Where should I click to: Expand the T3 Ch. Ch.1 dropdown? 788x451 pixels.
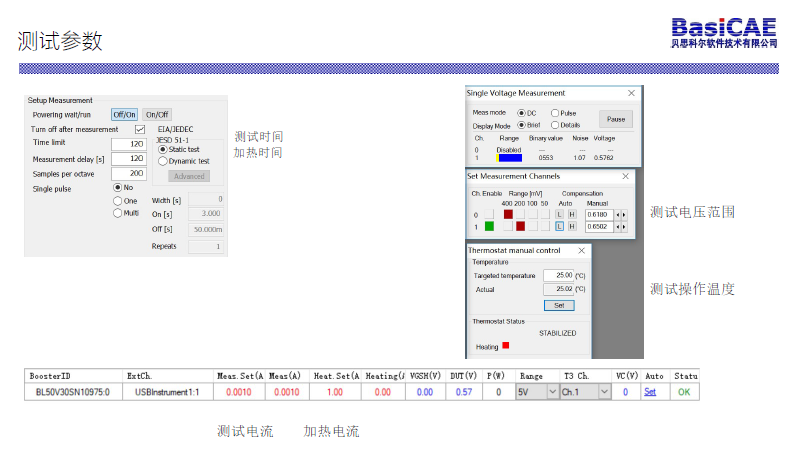tap(603, 392)
